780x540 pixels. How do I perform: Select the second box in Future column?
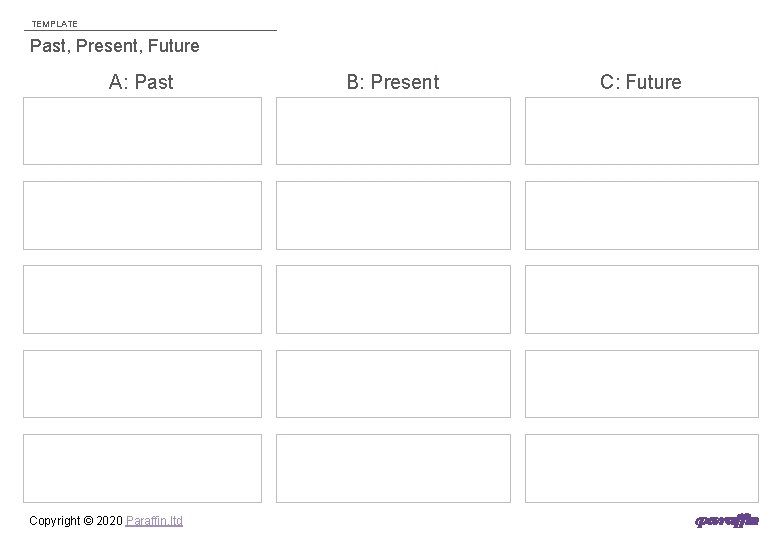[x=642, y=215]
